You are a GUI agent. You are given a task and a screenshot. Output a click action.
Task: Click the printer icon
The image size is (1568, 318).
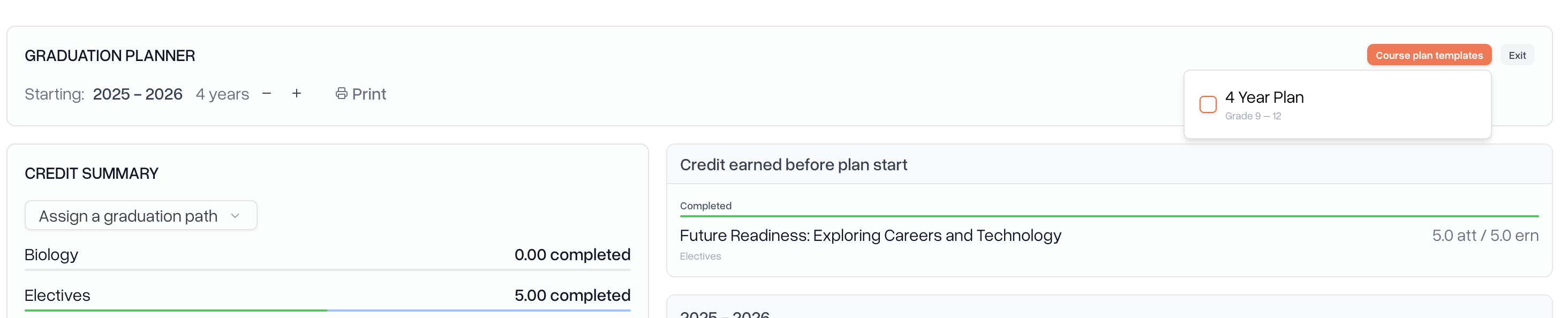342,94
